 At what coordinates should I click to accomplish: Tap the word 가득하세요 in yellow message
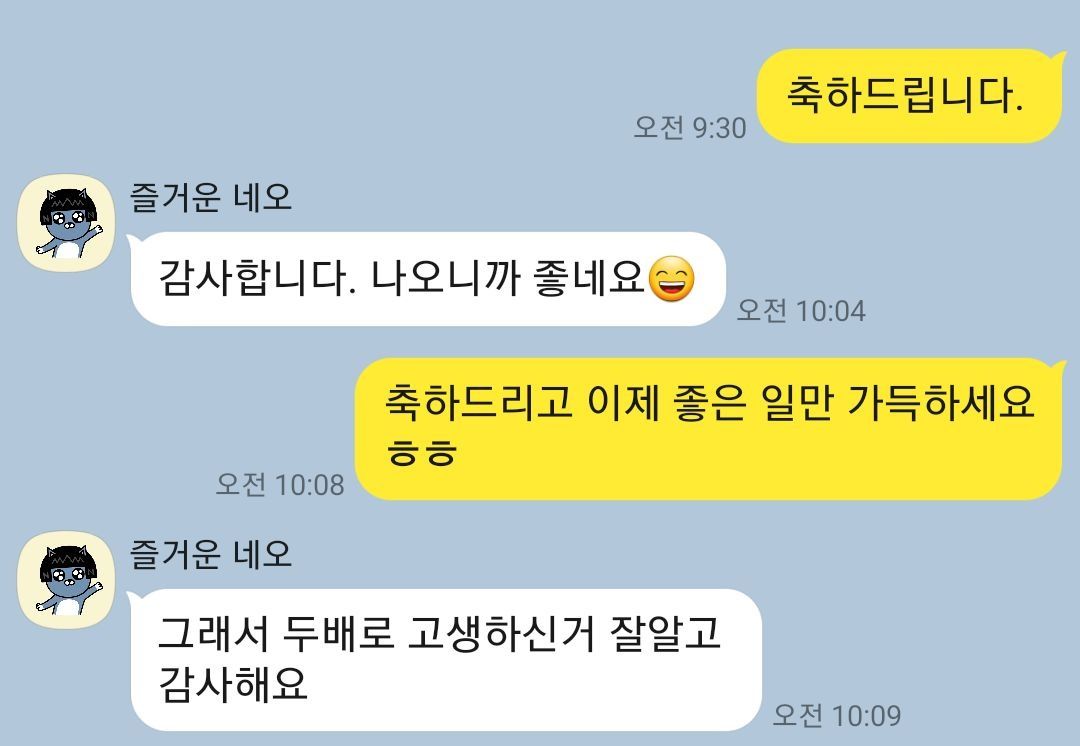coord(940,402)
